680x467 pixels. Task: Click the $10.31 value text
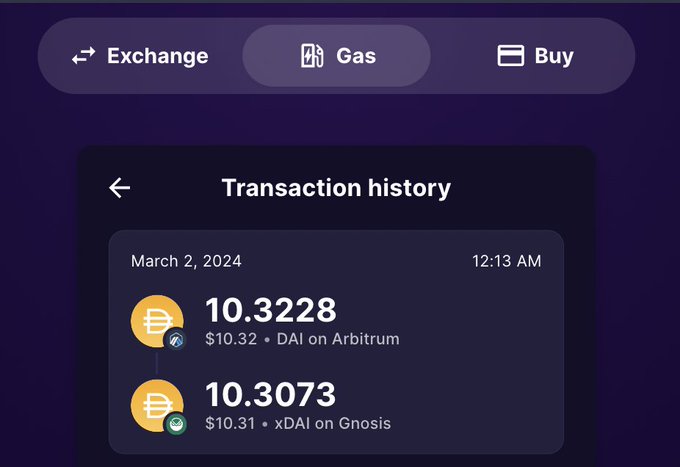[229, 423]
